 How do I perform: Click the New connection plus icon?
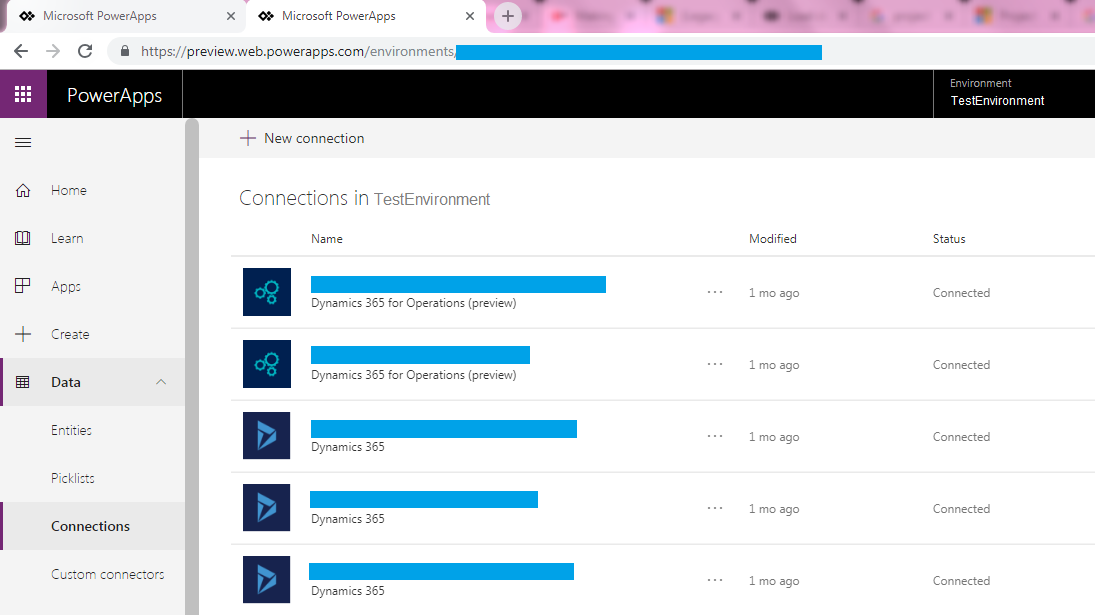coord(248,138)
